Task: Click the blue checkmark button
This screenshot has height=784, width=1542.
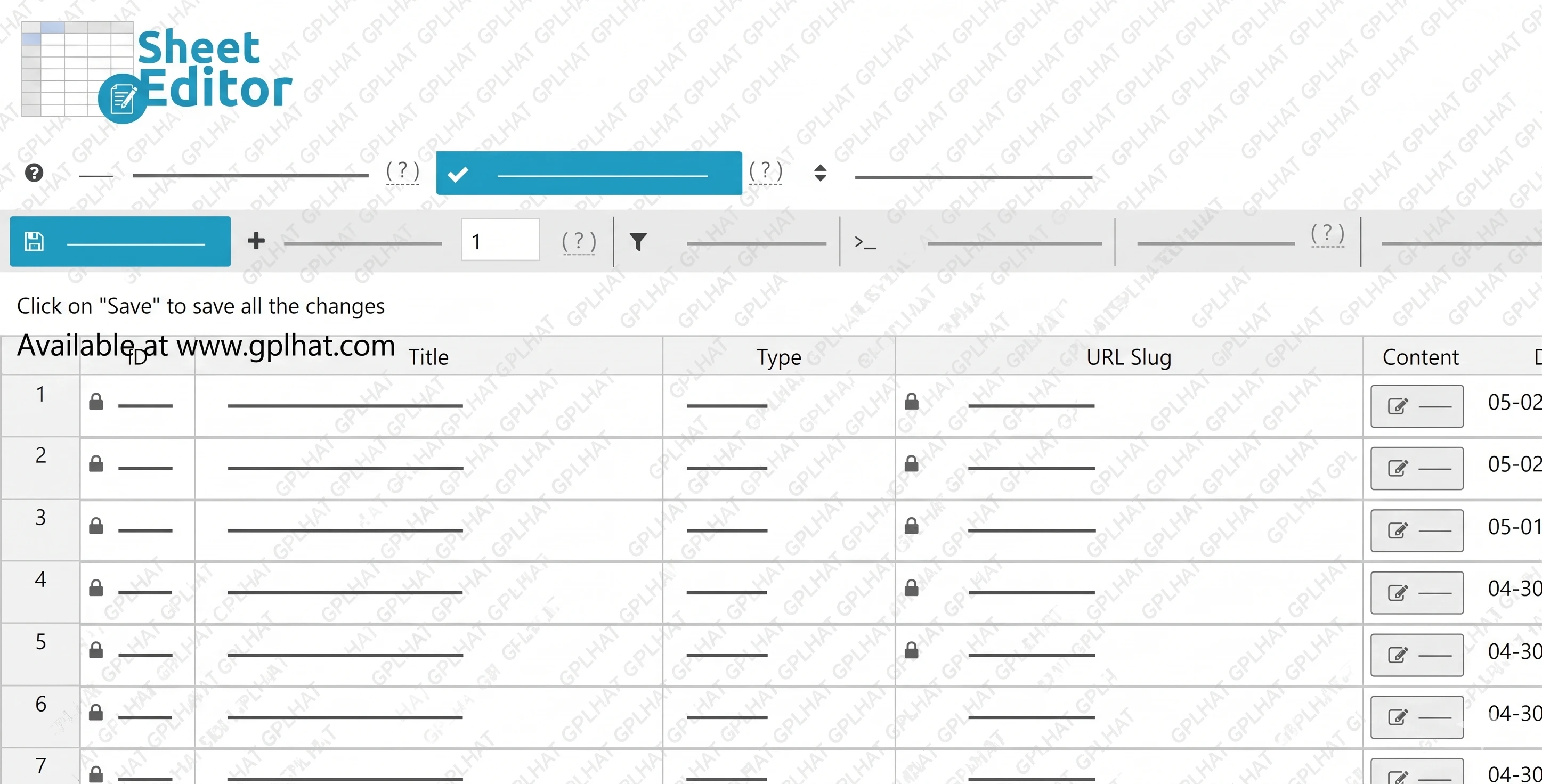Action: (589, 173)
